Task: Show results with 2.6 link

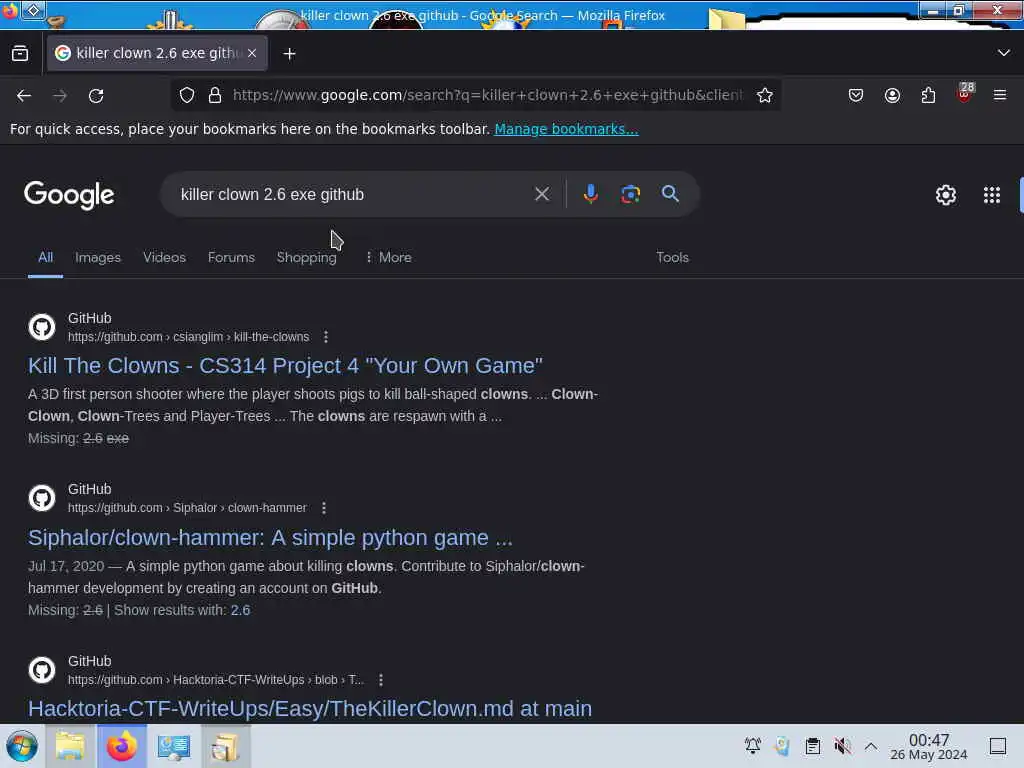Action: pyautogui.click(x=240, y=610)
